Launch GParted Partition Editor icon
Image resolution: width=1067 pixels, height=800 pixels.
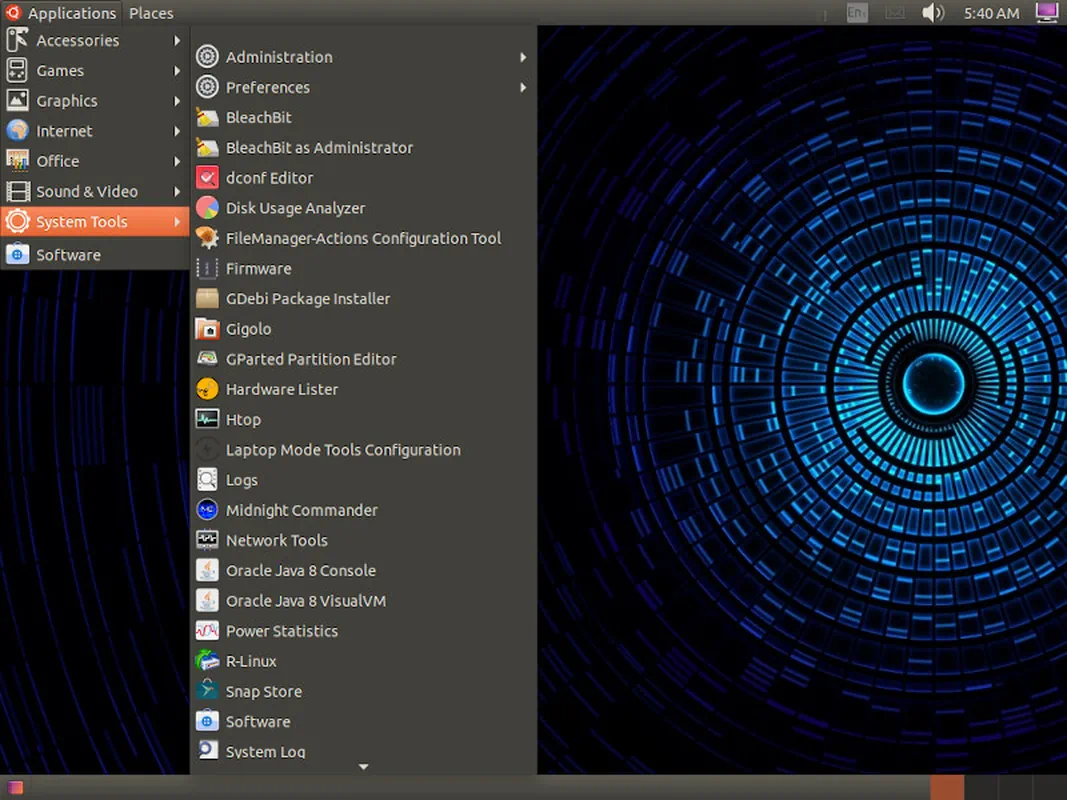point(207,359)
